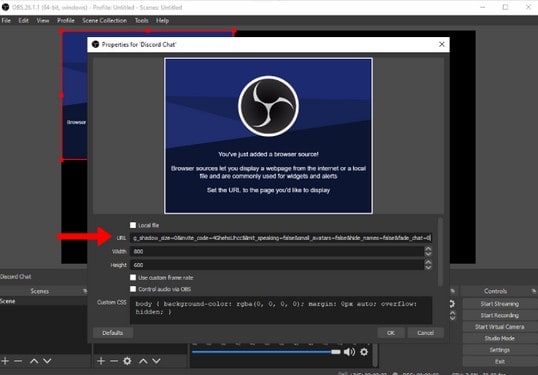Move scene up with arrow icon
This screenshot has width=538, height=375.
click(34, 361)
